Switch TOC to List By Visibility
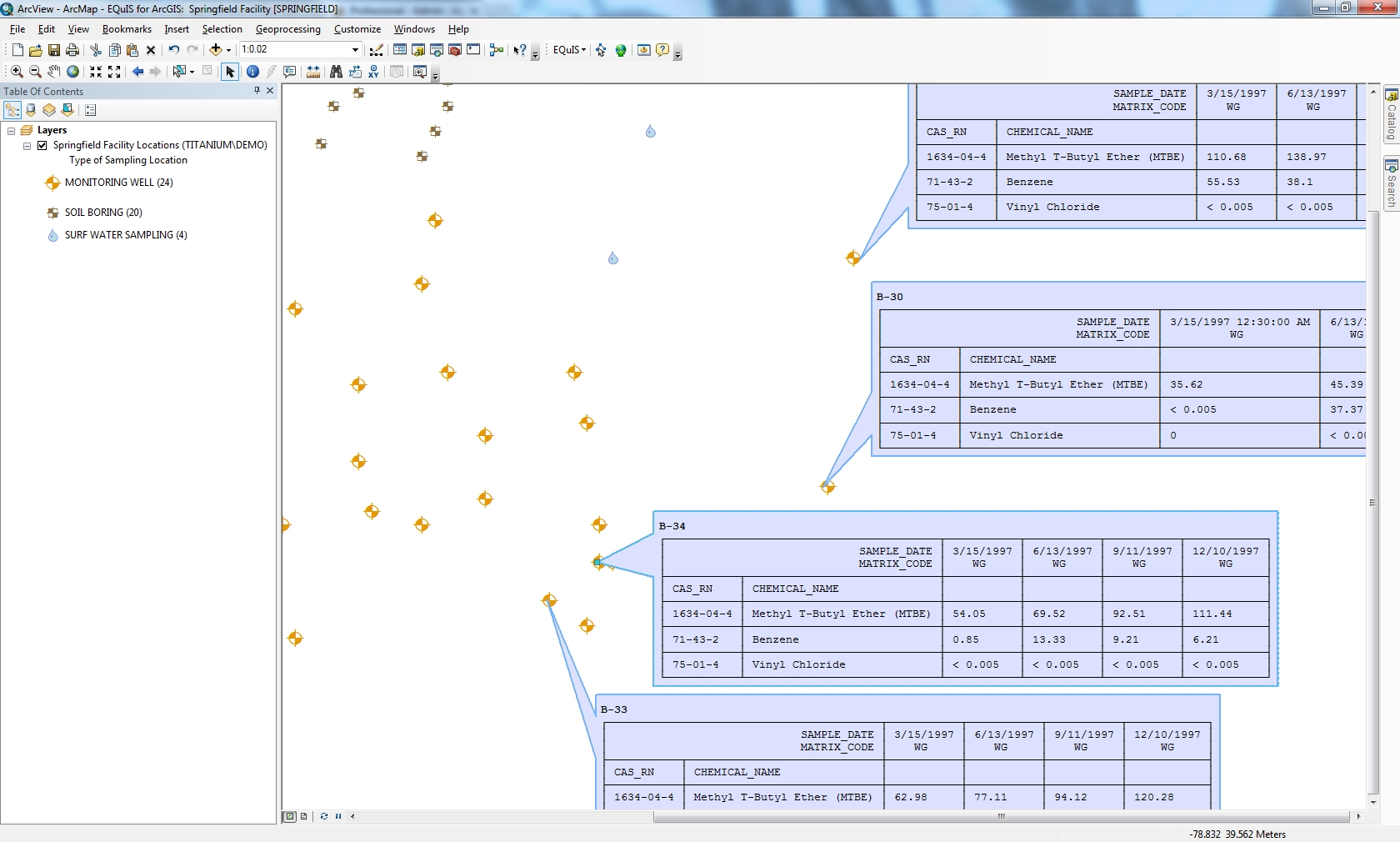This screenshot has width=1400, height=842. (x=49, y=110)
